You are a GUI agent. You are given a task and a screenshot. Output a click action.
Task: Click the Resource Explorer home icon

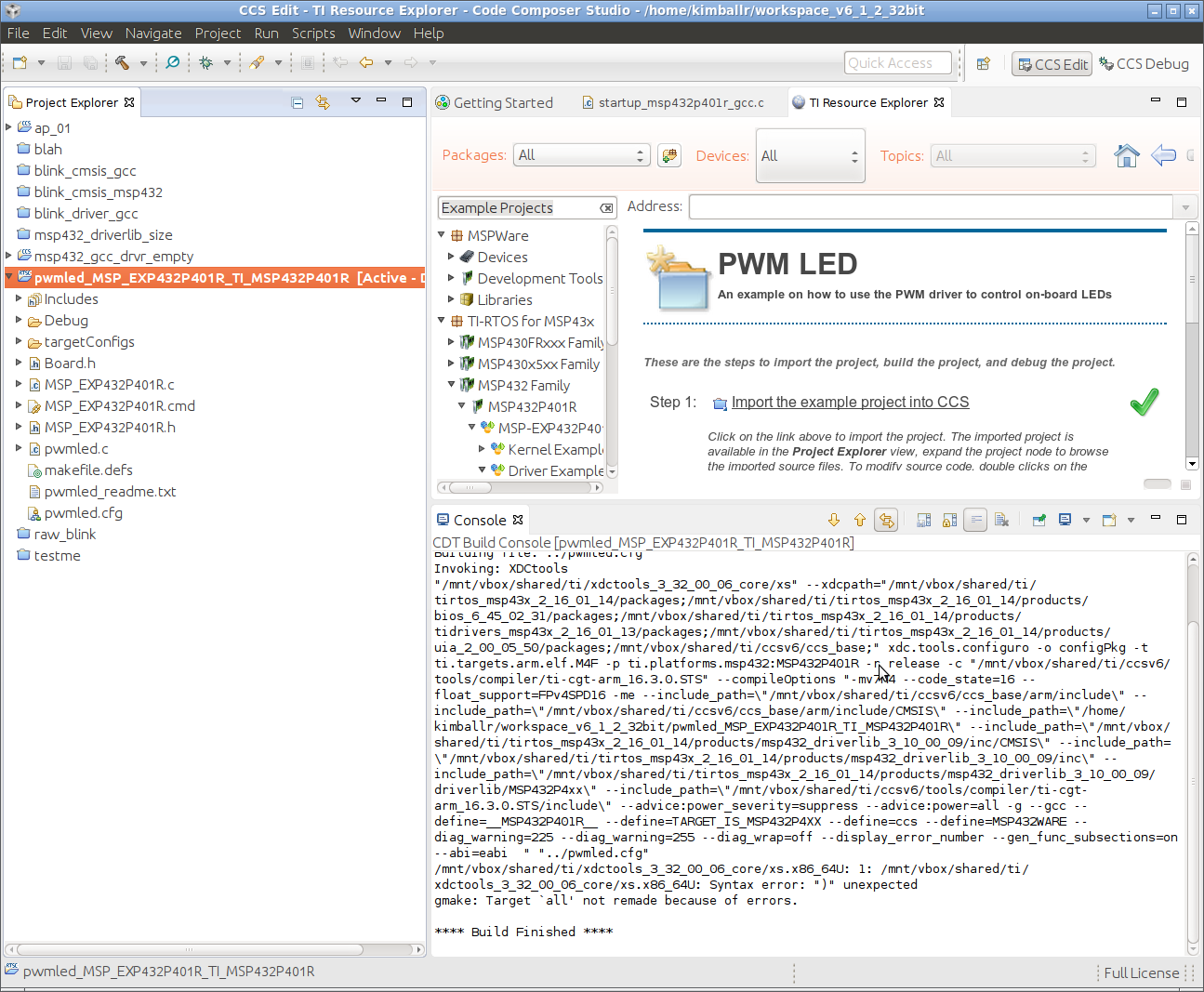tap(1127, 155)
